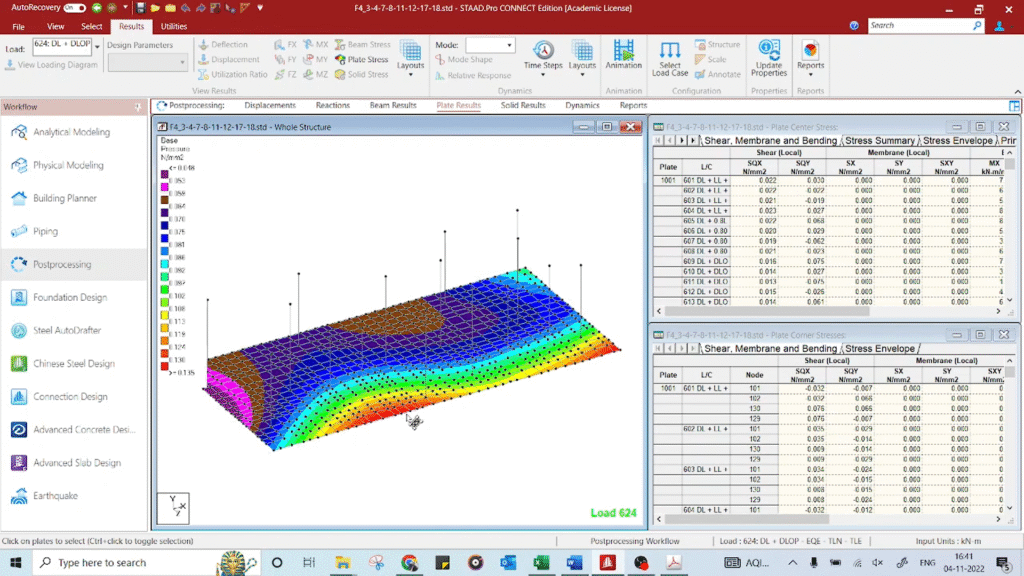Open the Displacements postprocessing tab
The image size is (1024, 576).
tap(270, 105)
